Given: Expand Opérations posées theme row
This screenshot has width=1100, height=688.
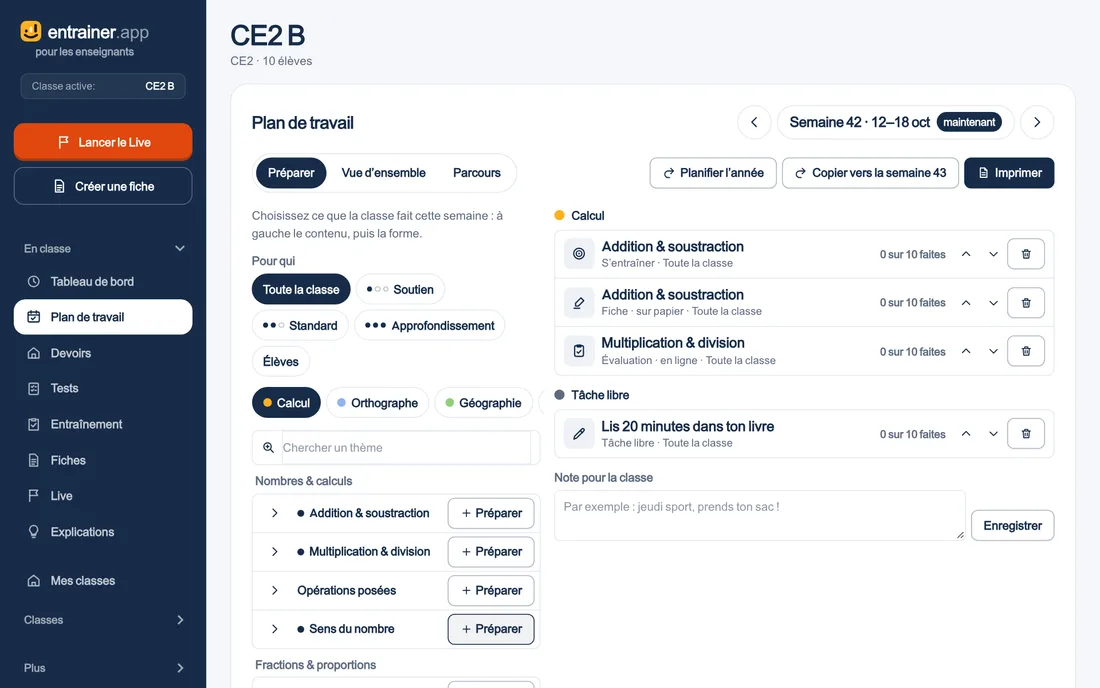Looking at the screenshot, I should 274,591.
